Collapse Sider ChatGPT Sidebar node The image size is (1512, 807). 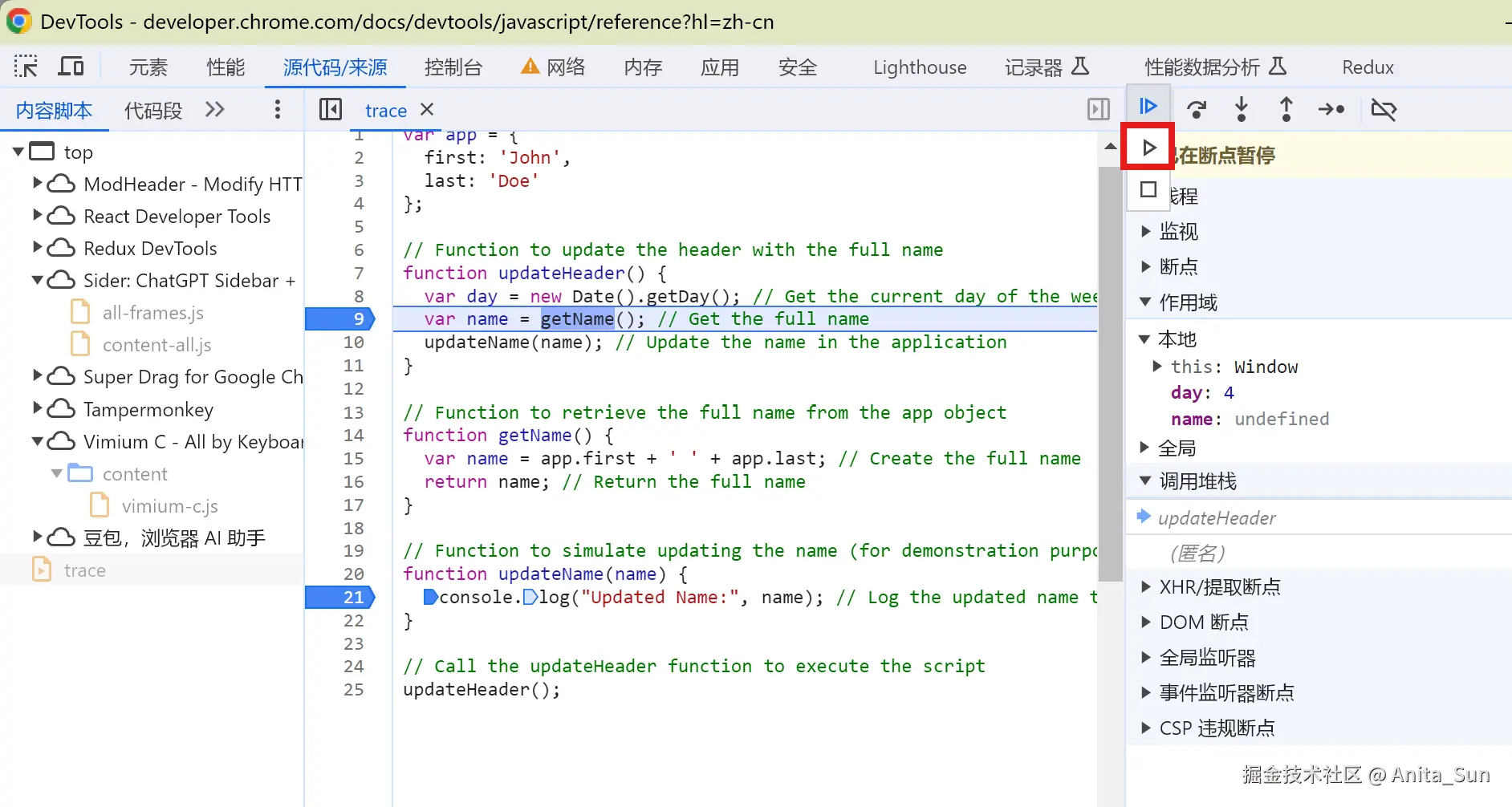pyautogui.click(x=37, y=281)
